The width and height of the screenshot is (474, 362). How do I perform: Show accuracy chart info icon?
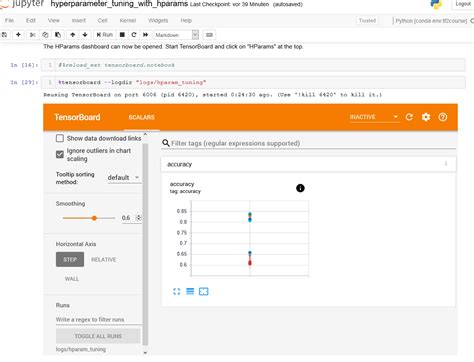click(x=300, y=188)
